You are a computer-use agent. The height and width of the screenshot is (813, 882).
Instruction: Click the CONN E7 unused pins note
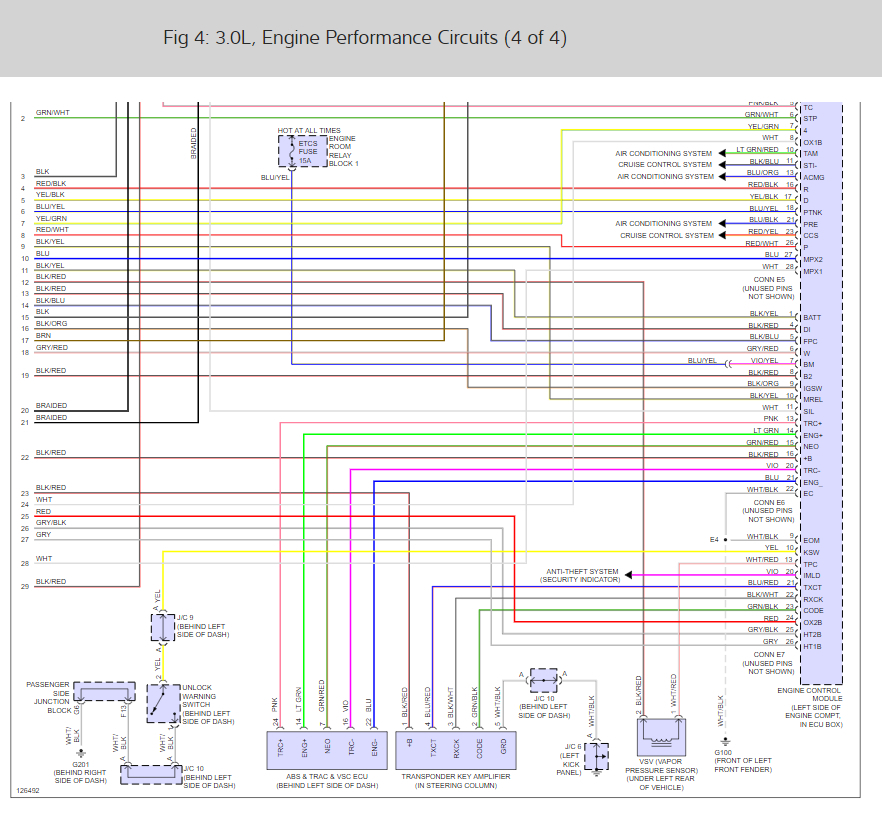point(768,663)
